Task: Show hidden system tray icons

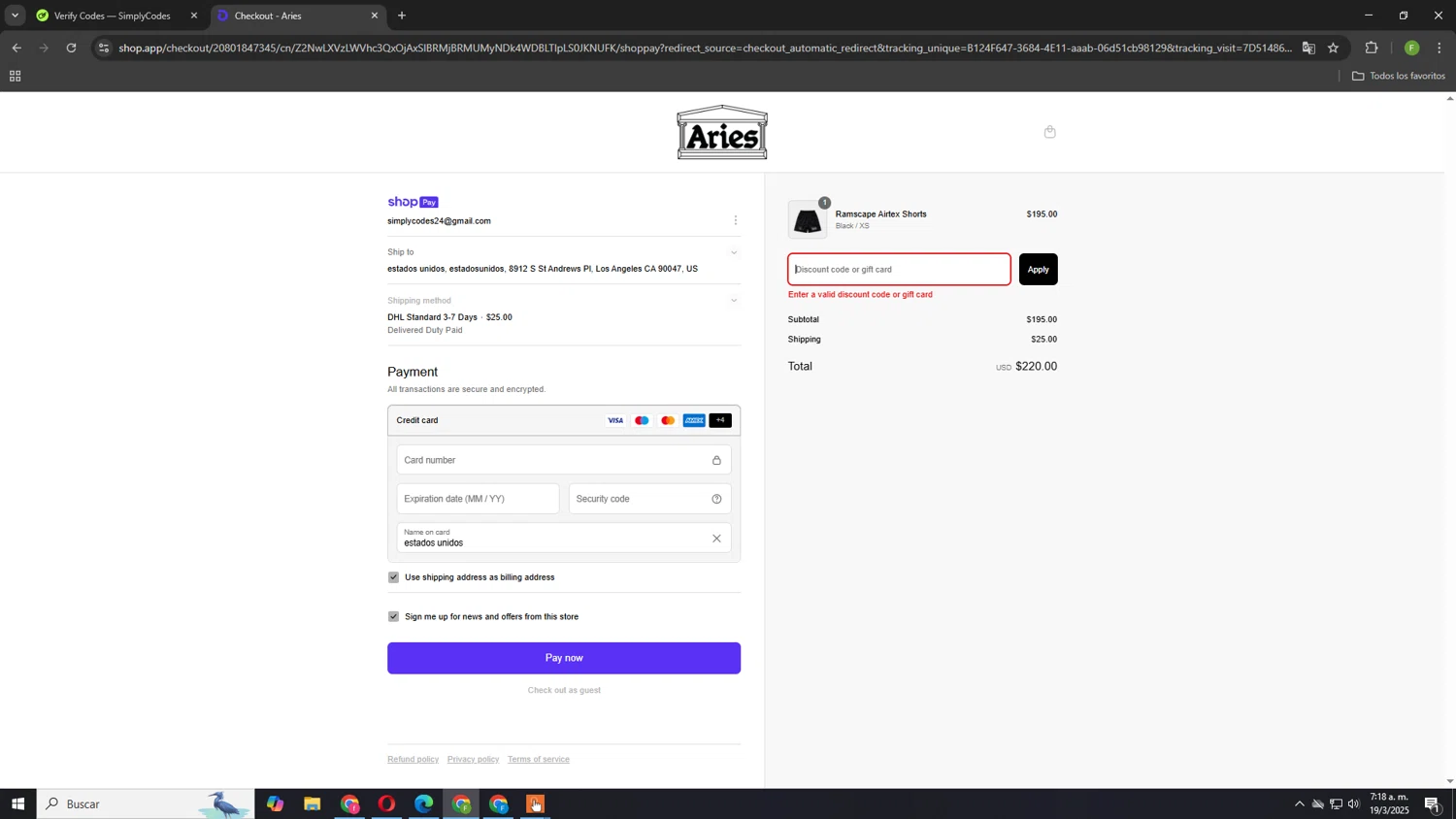Action: (1300, 803)
